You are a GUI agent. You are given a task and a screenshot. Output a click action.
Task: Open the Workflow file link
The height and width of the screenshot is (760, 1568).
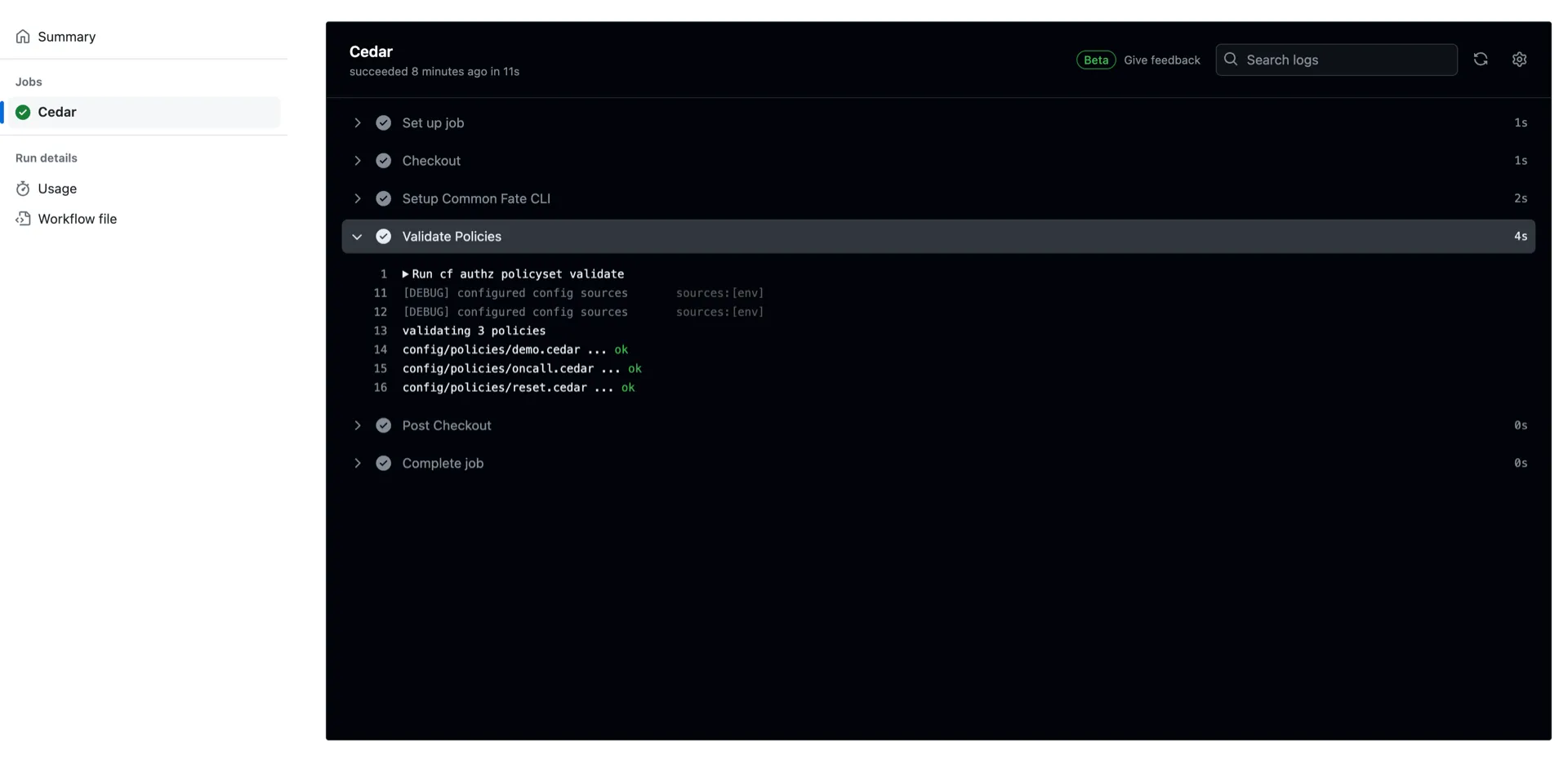77,219
